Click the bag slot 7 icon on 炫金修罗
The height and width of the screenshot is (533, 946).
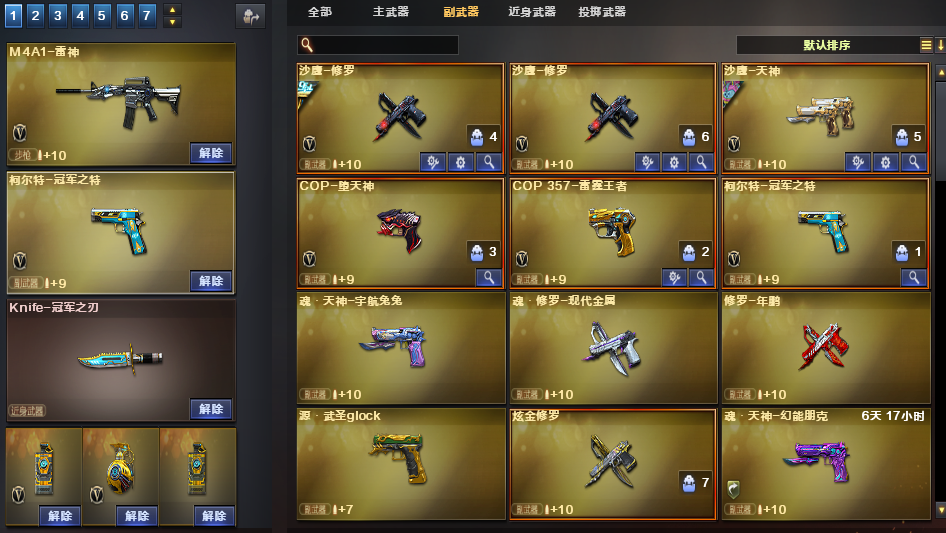pyautogui.click(x=696, y=482)
